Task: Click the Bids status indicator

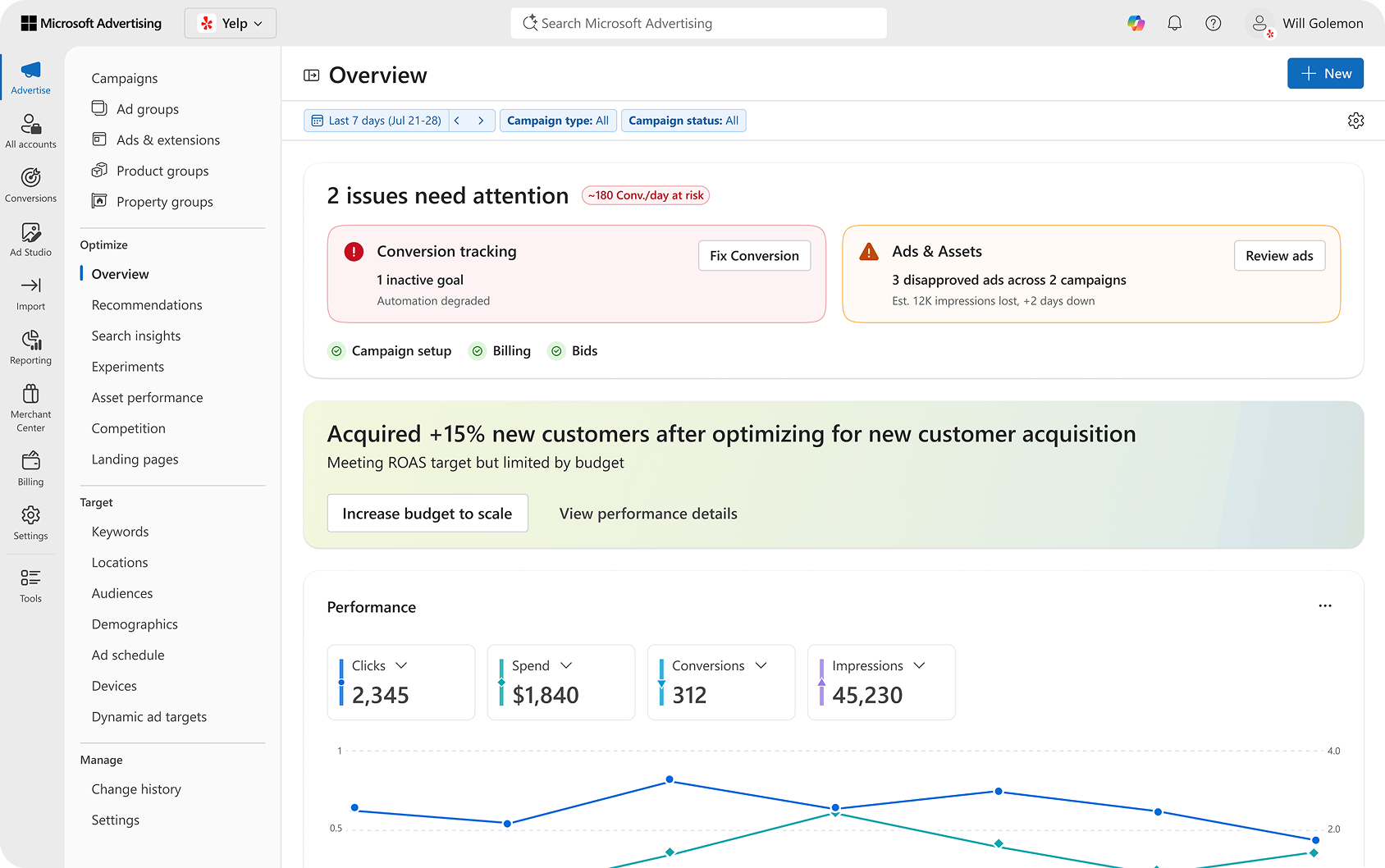Action: point(556,350)
